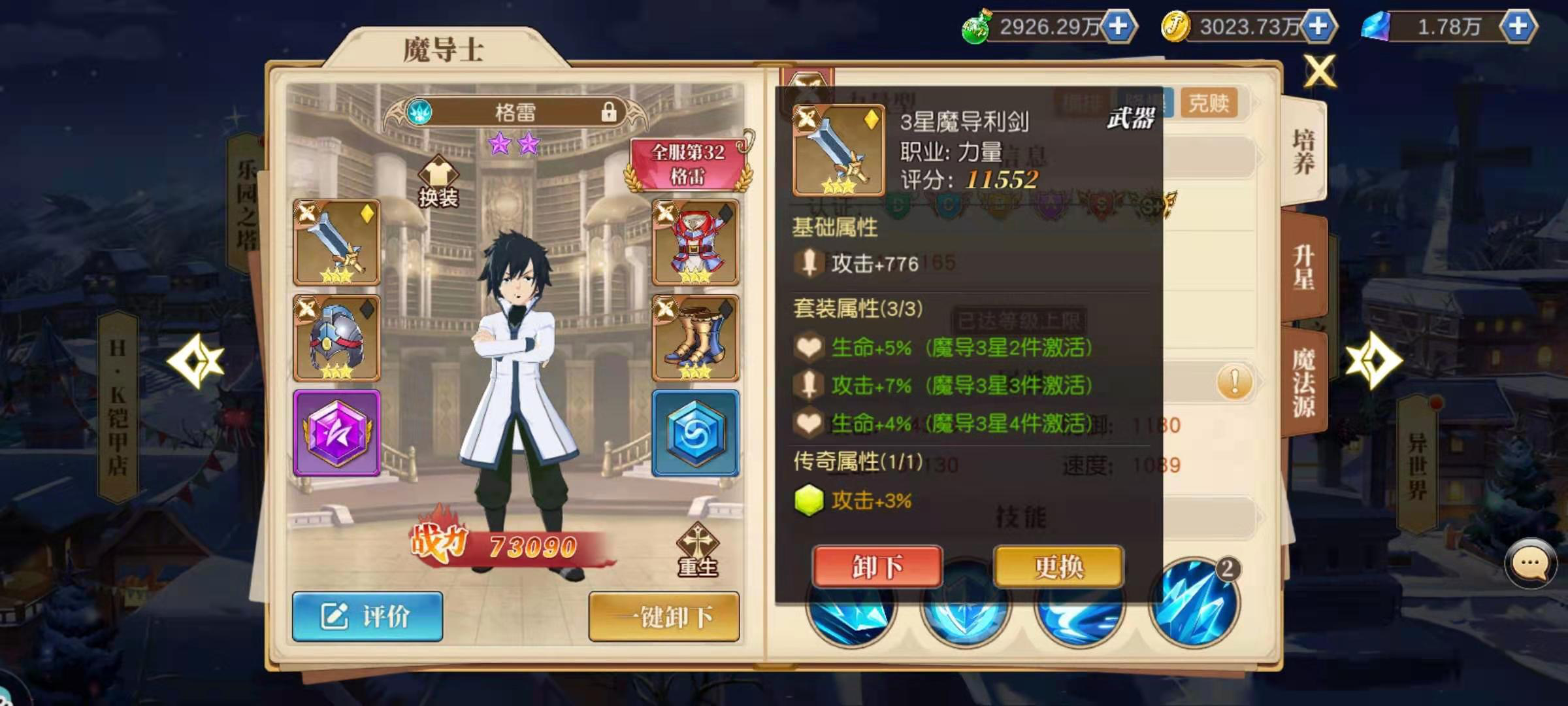Open the blue swirl hexagon slot
The height and width of the screenshot is (706, 1568).
[x=695, y=433]
